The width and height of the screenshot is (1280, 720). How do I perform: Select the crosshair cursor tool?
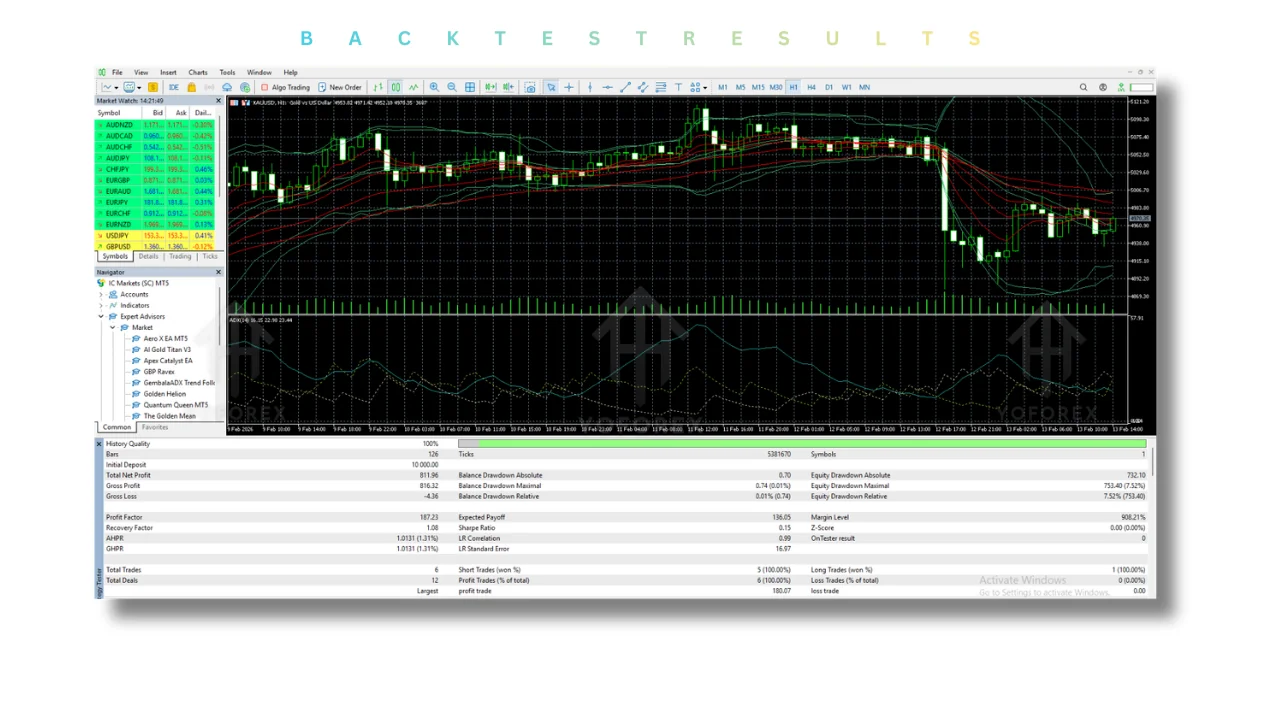tap(569, 87)
